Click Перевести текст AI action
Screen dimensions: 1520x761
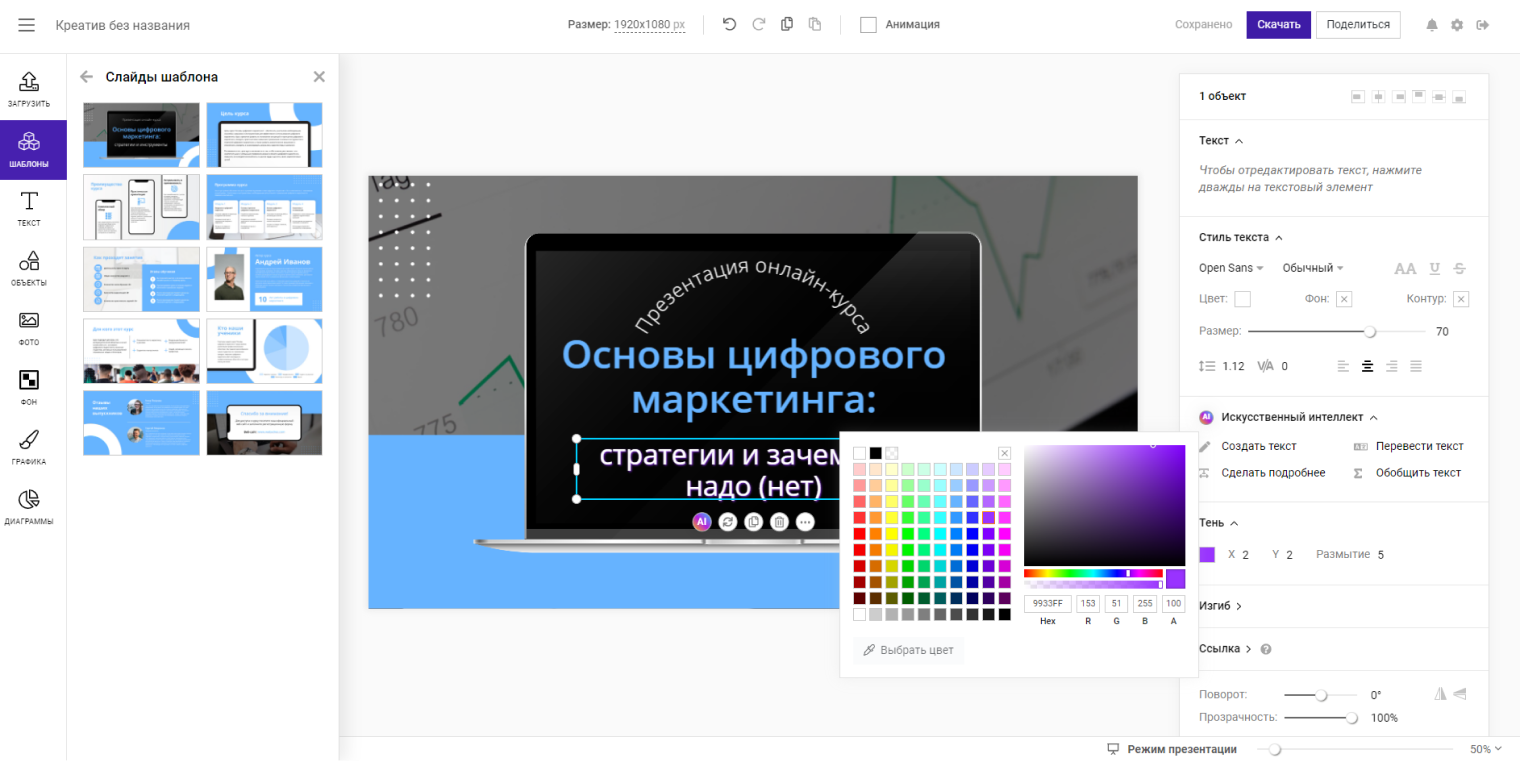pos(1408,446)
